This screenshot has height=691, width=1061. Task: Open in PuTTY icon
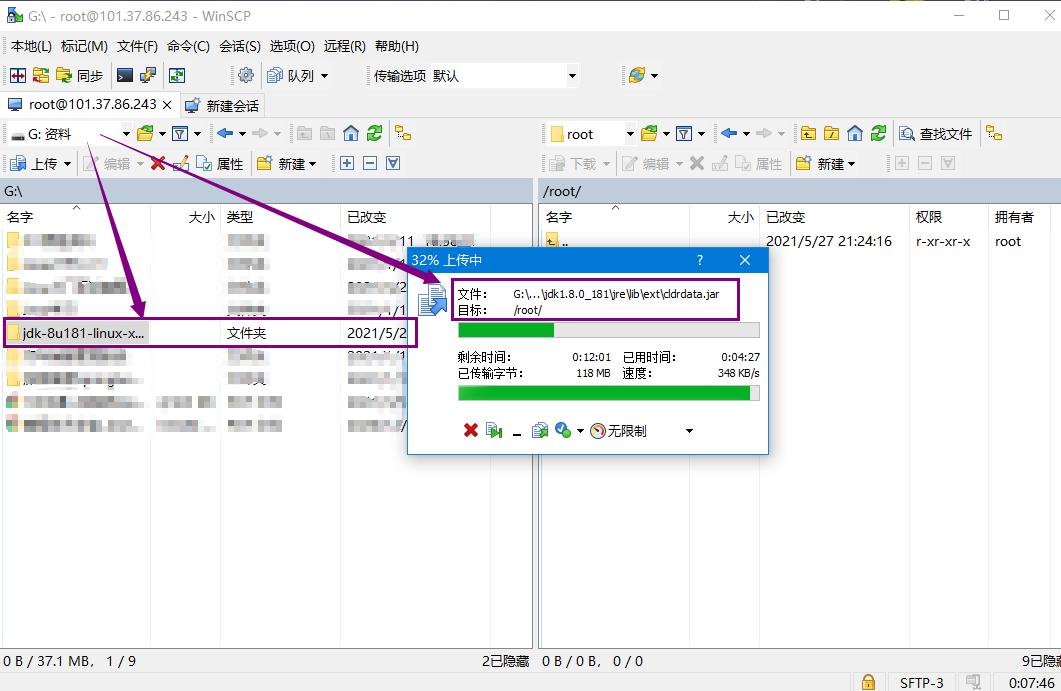click(x=148, y=75)
